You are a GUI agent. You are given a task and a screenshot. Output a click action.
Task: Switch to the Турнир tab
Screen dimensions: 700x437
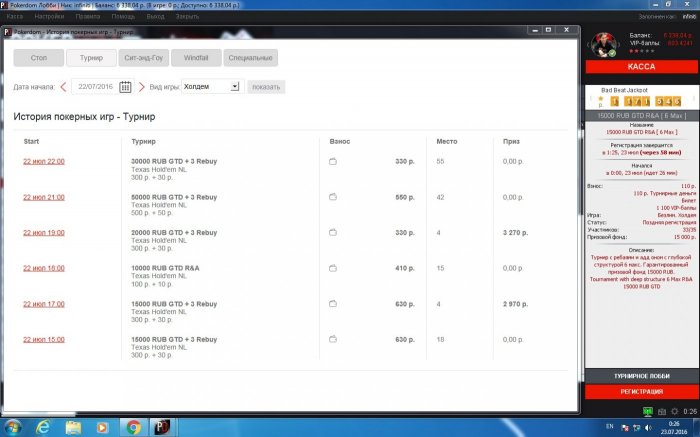[x=92, y=58]
